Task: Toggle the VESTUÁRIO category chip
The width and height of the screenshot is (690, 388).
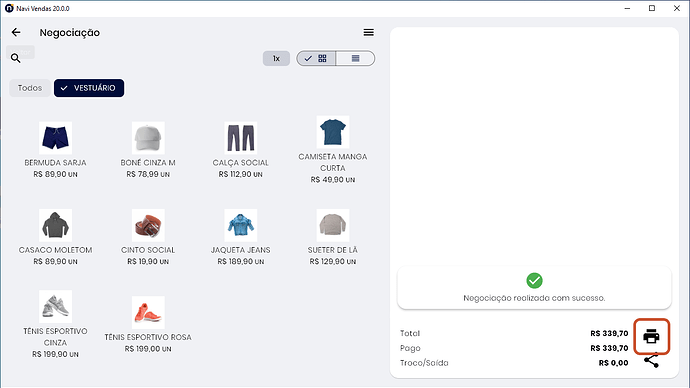Action: point(89,88)
